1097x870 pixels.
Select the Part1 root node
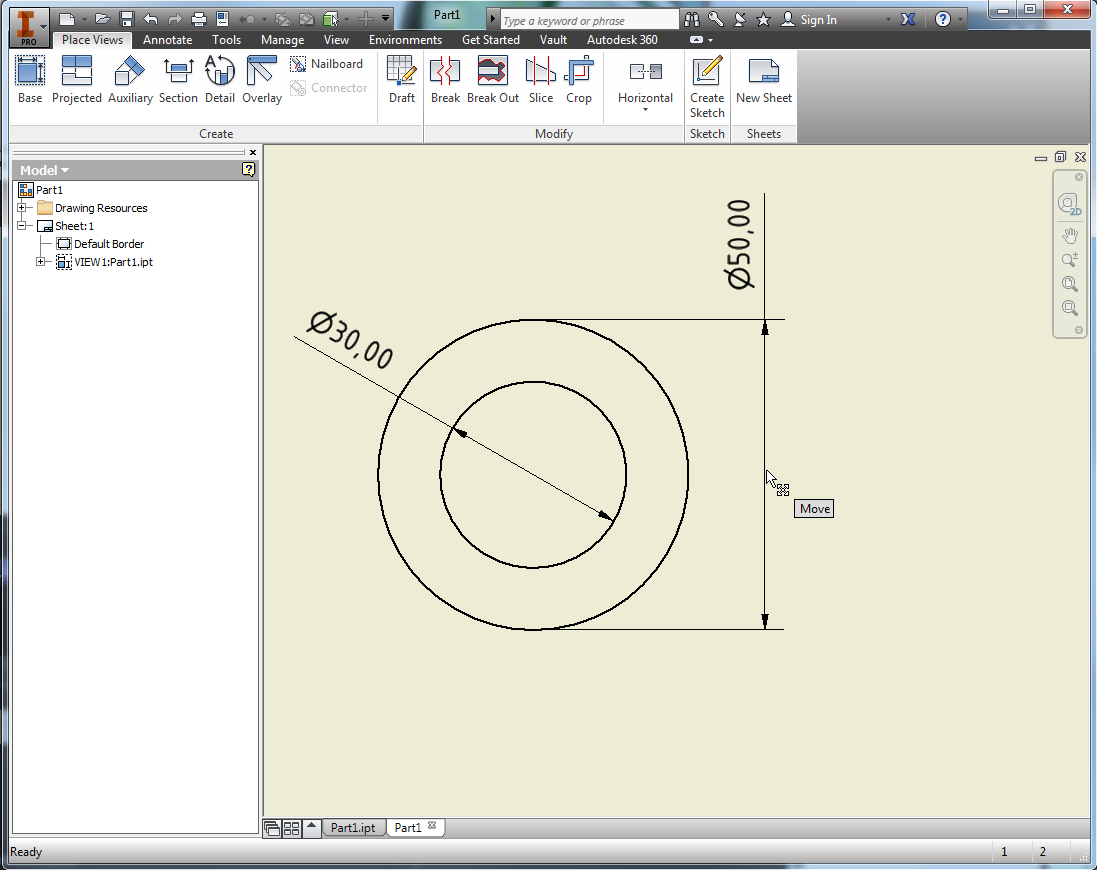[x=49, y=190]
